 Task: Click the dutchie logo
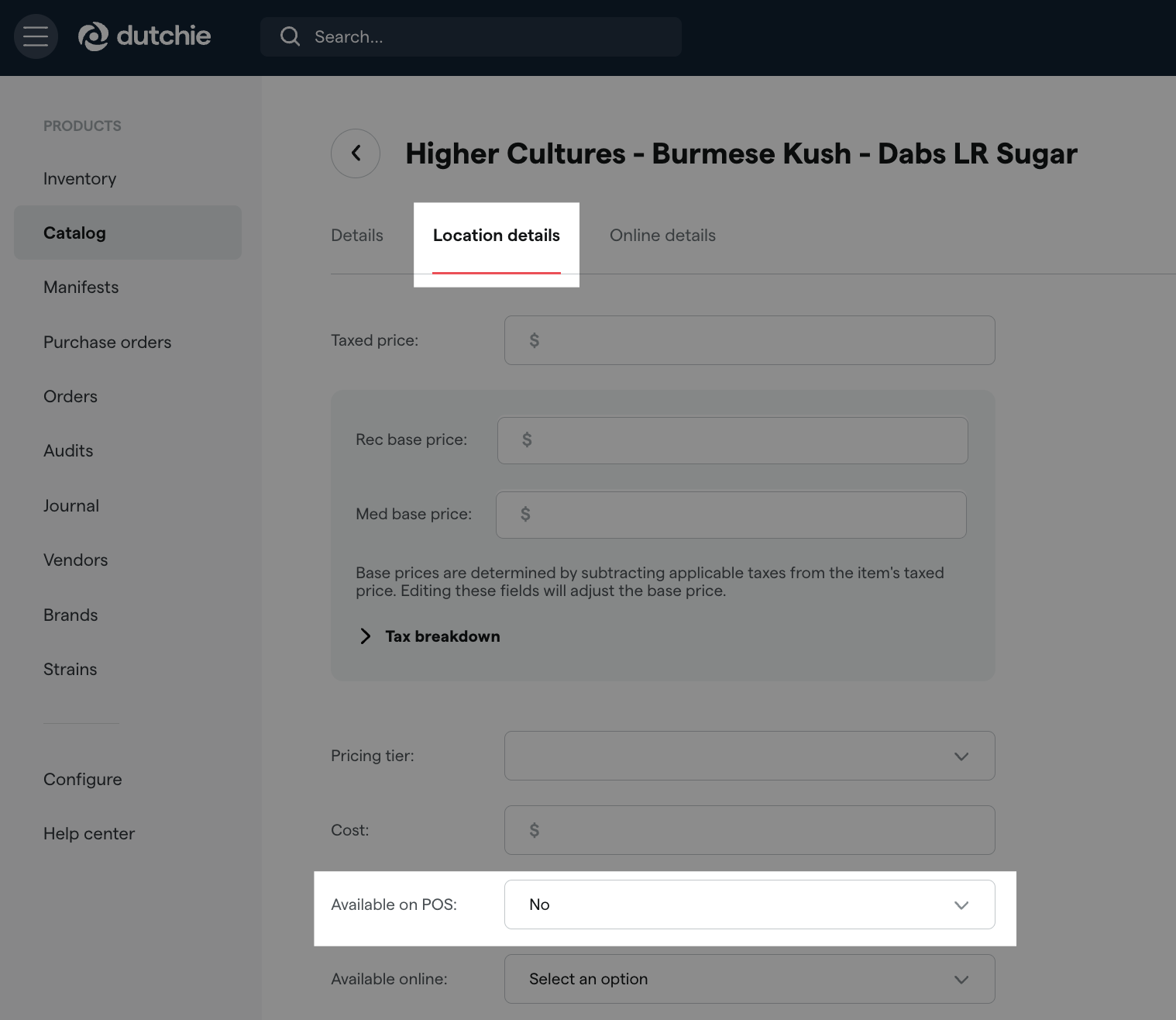(145, 36)
